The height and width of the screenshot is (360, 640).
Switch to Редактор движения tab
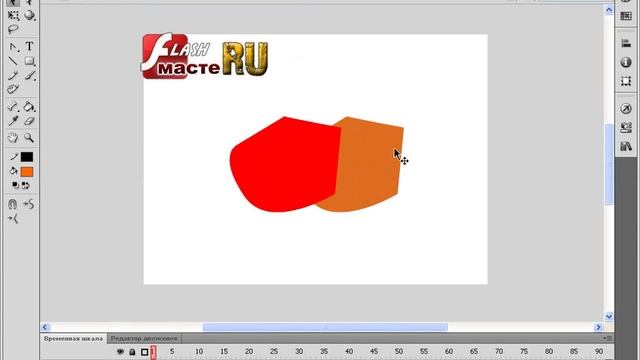click(144, 339)
